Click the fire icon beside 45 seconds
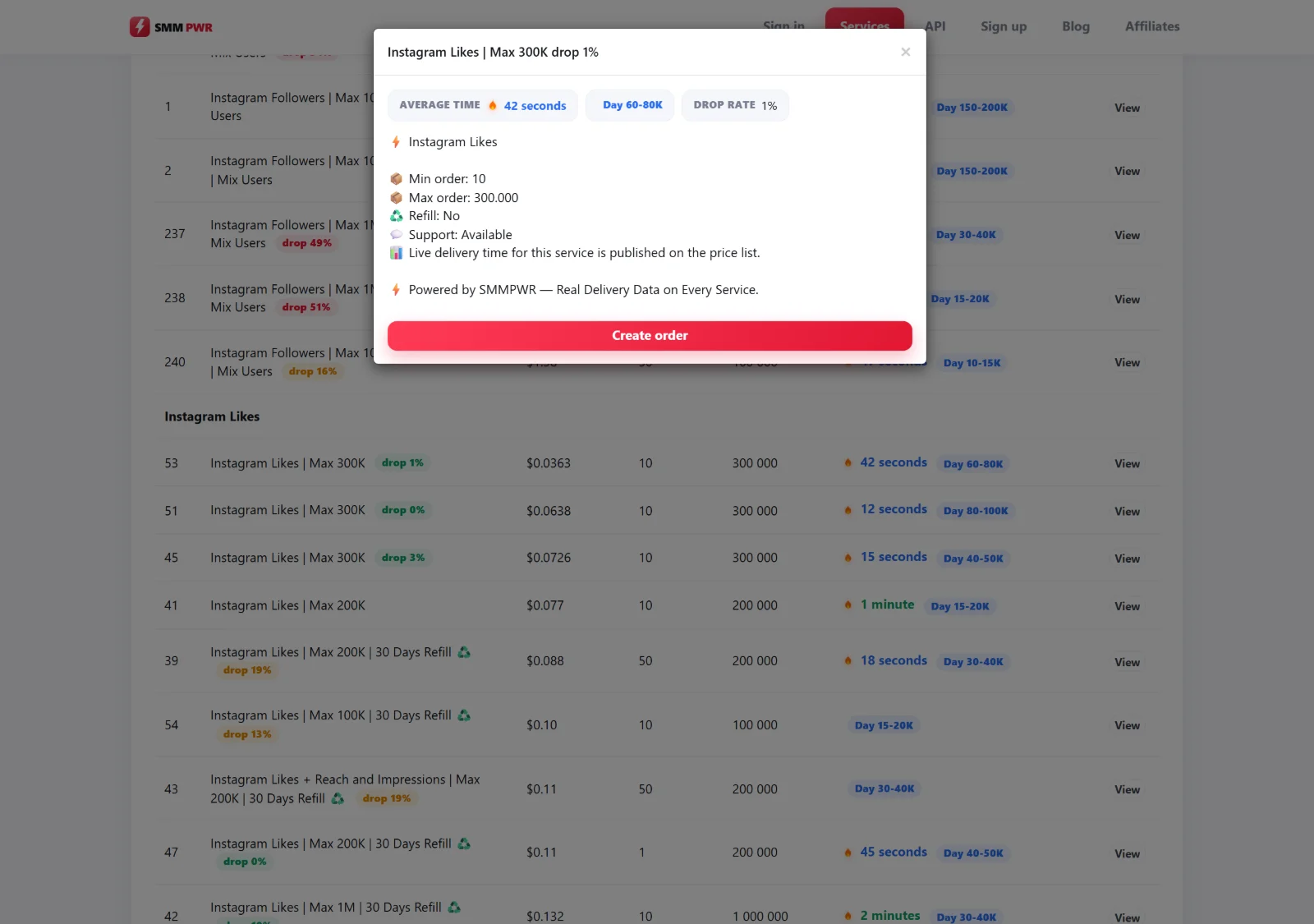Viewport: 1314px width, 924px height. 848,853
